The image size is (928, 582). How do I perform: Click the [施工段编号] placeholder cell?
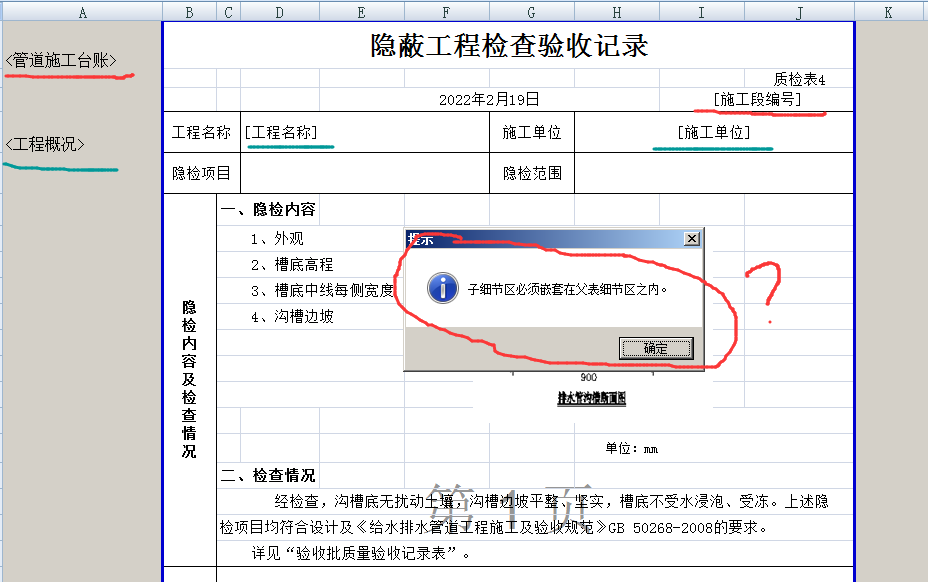[x=757, y=99]
